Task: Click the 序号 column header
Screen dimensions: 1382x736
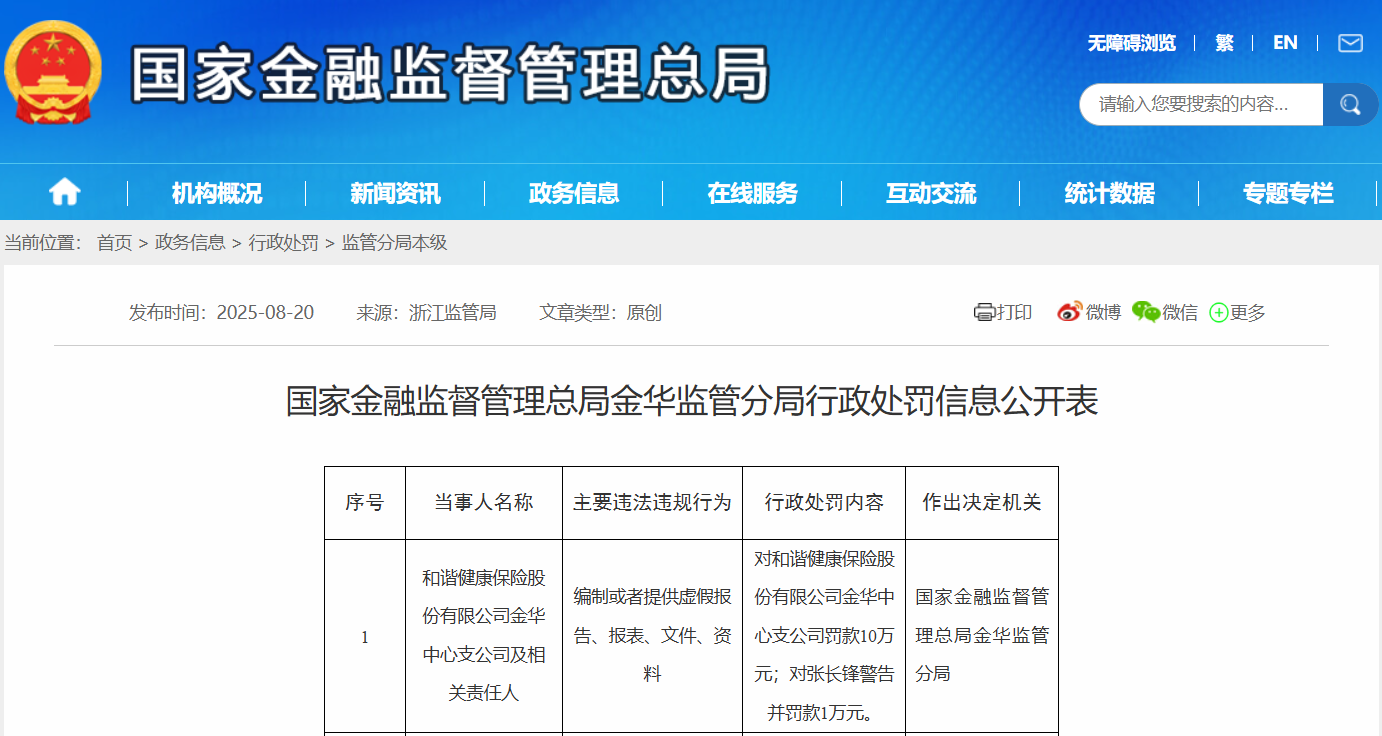Action: tap(365, 503)
